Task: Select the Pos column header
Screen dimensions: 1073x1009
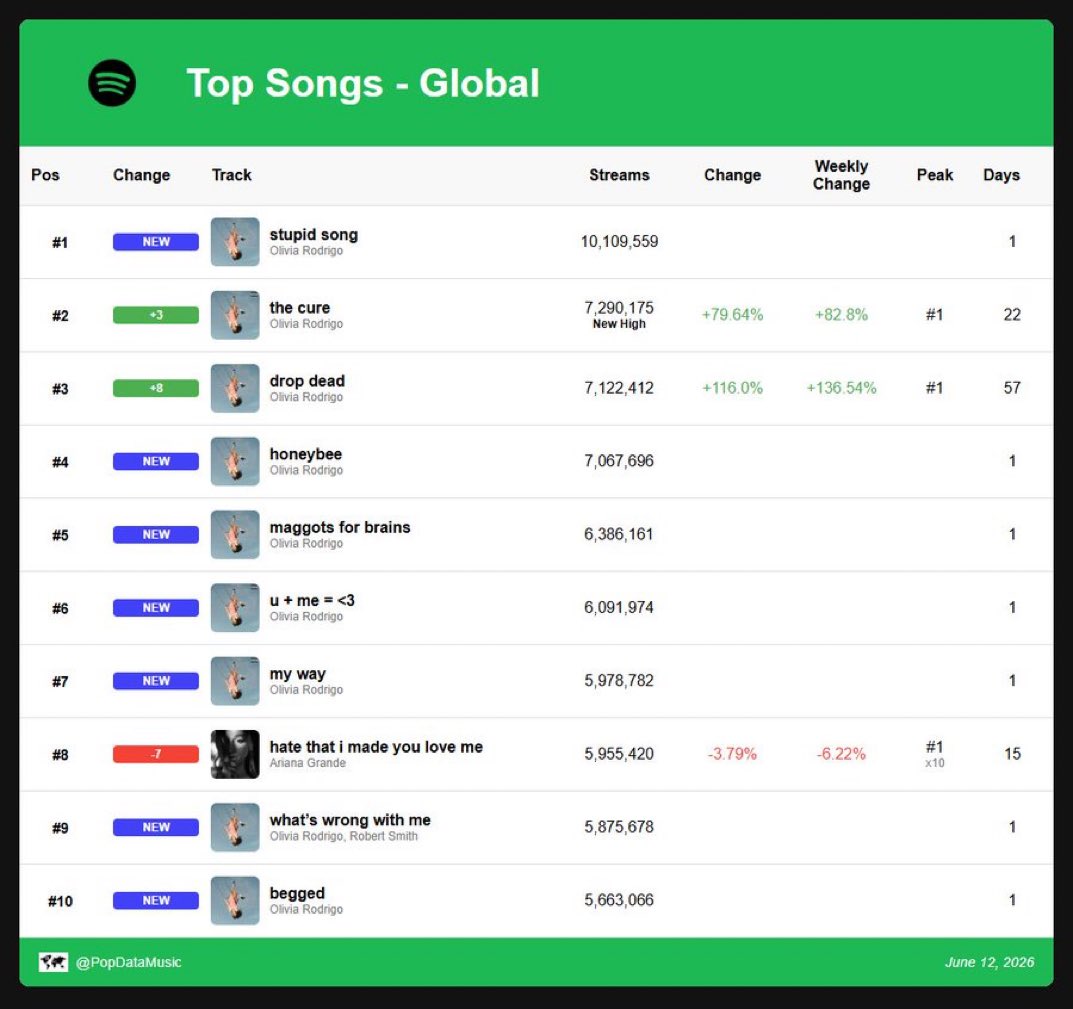Action: tap(45, 175)
